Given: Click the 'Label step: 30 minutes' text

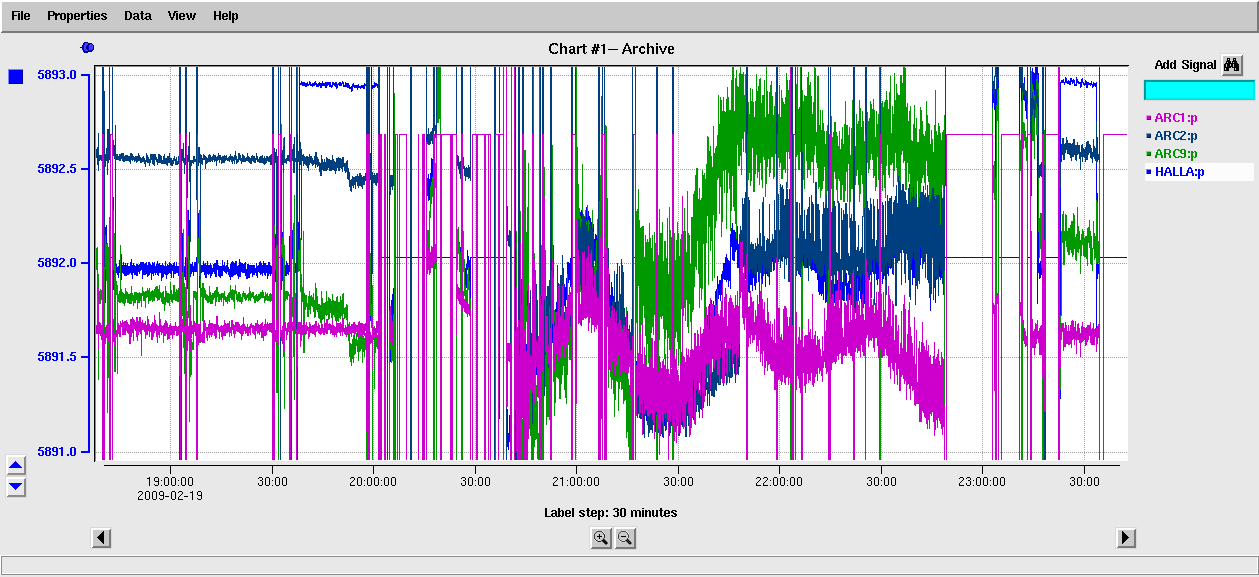Looking at the screenshot, I should point(610,513).
